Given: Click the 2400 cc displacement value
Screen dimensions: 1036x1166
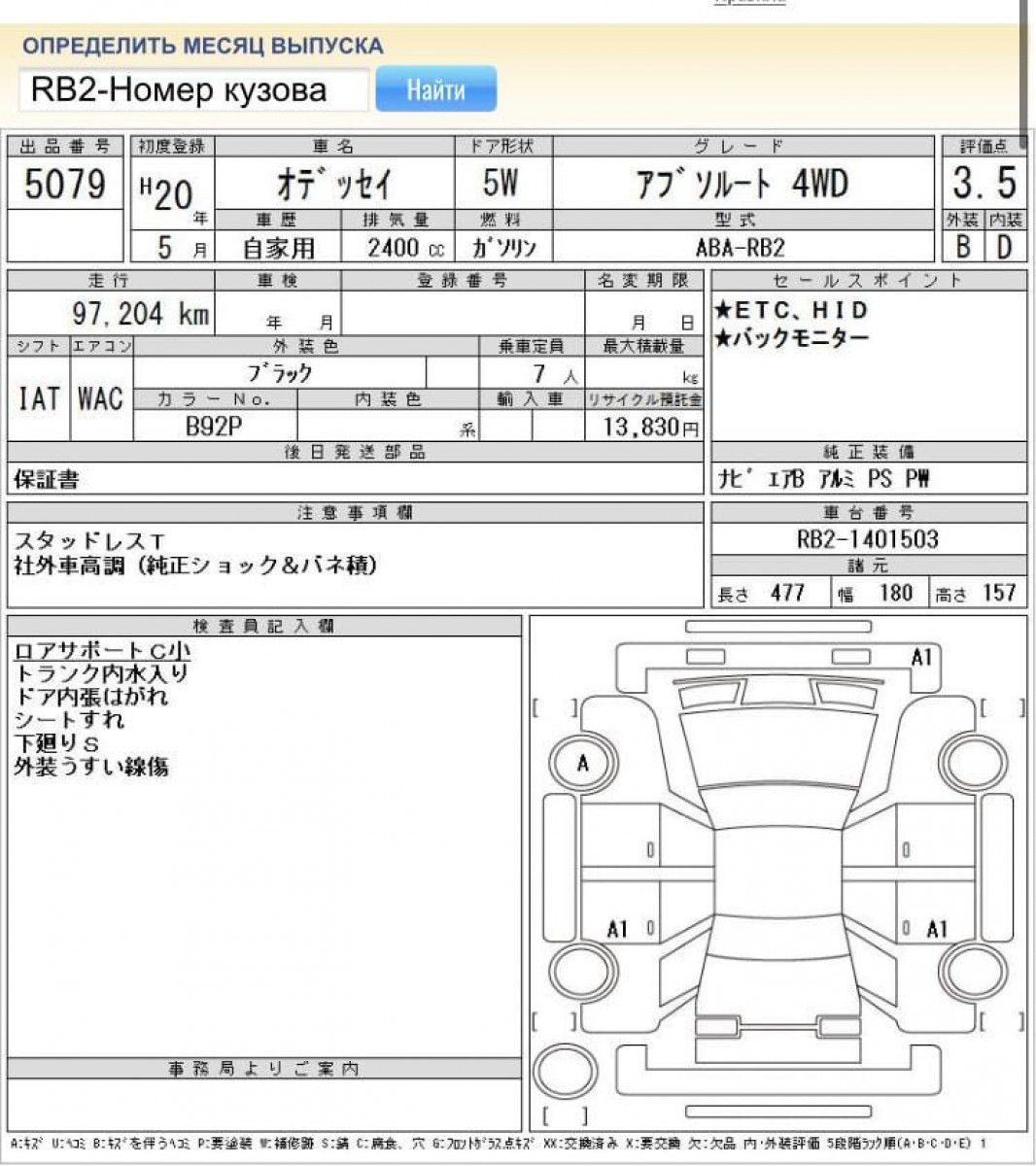Looking at the screenshot, I should 405,248.
